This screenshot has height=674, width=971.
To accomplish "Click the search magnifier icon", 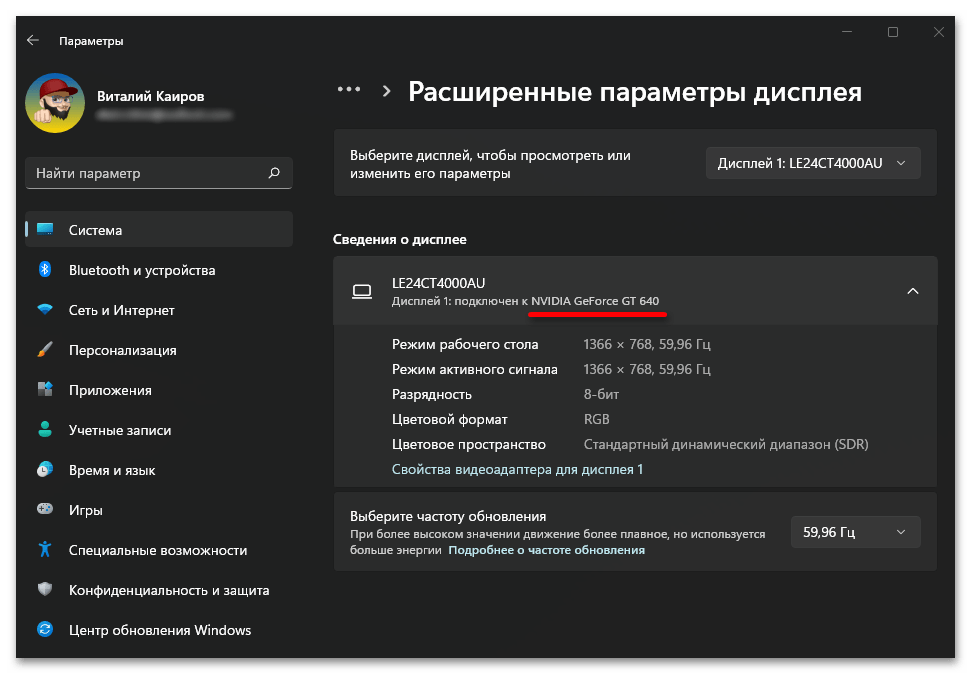I will [274, 173].
